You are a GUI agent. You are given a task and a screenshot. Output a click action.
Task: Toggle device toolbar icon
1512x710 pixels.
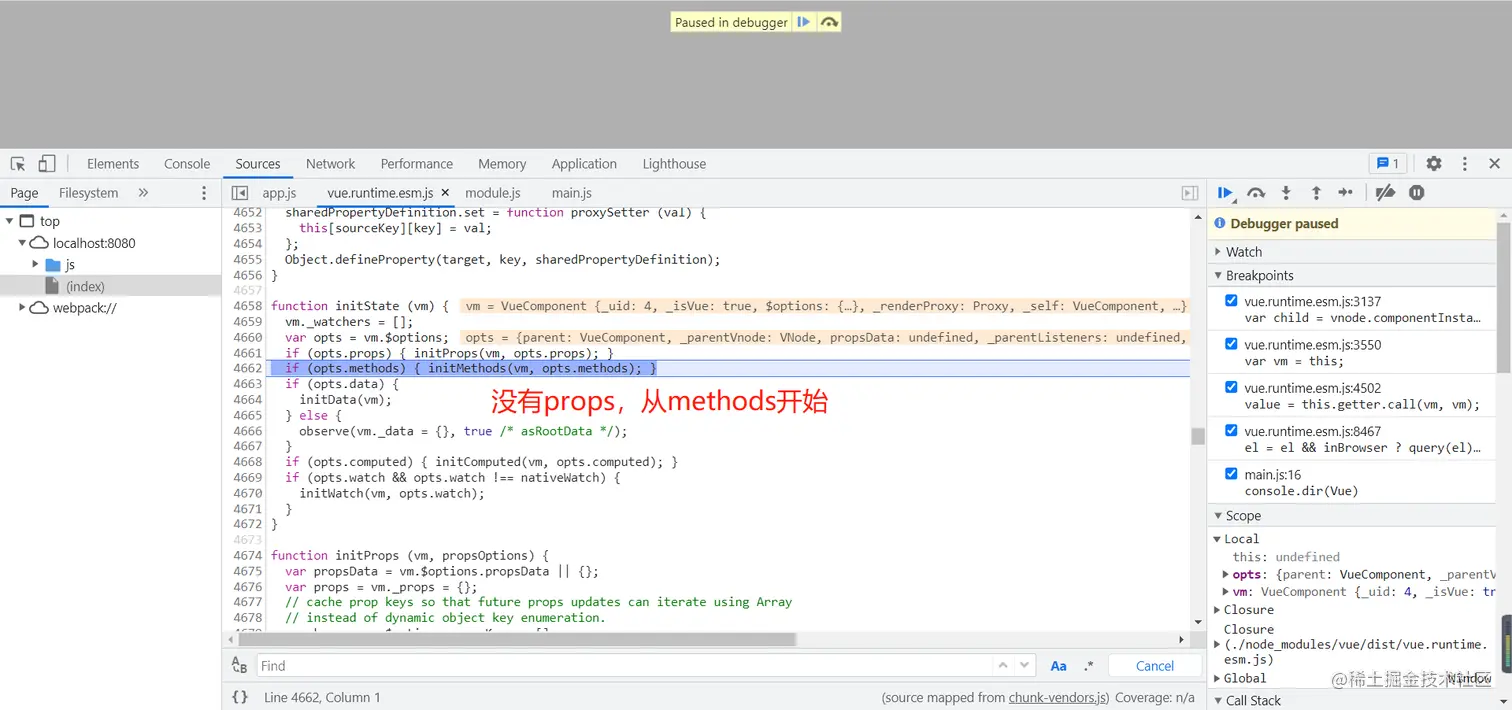[x=47, y=164]
